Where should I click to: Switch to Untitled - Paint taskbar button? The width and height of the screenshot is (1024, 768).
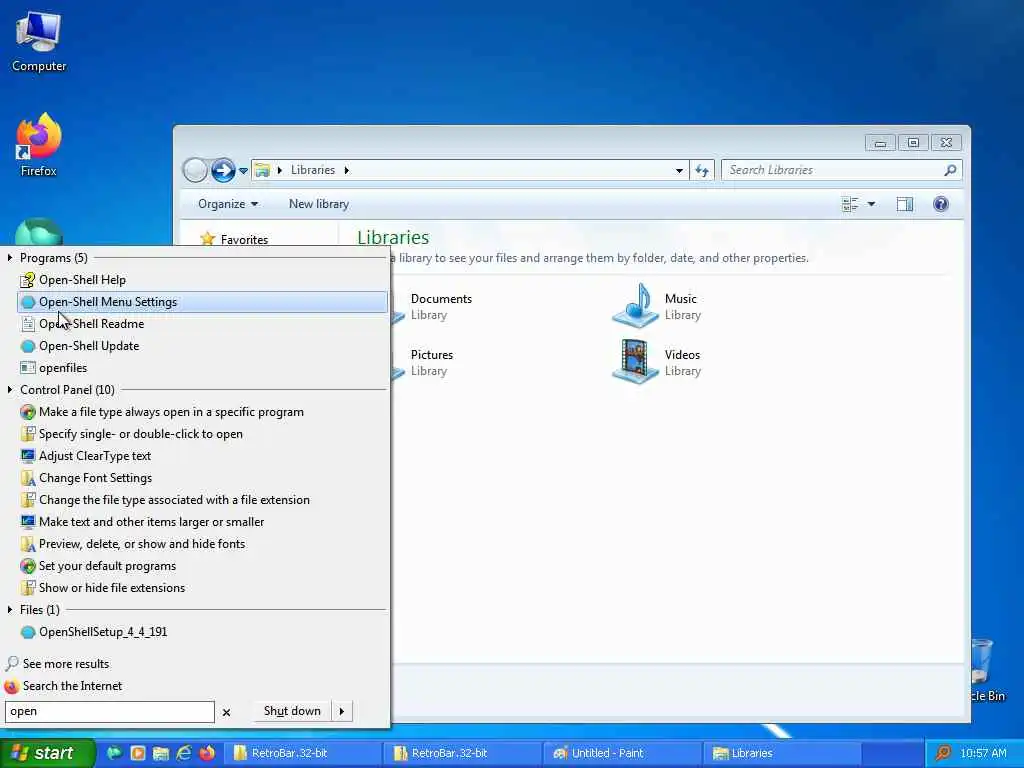[622, 753]
